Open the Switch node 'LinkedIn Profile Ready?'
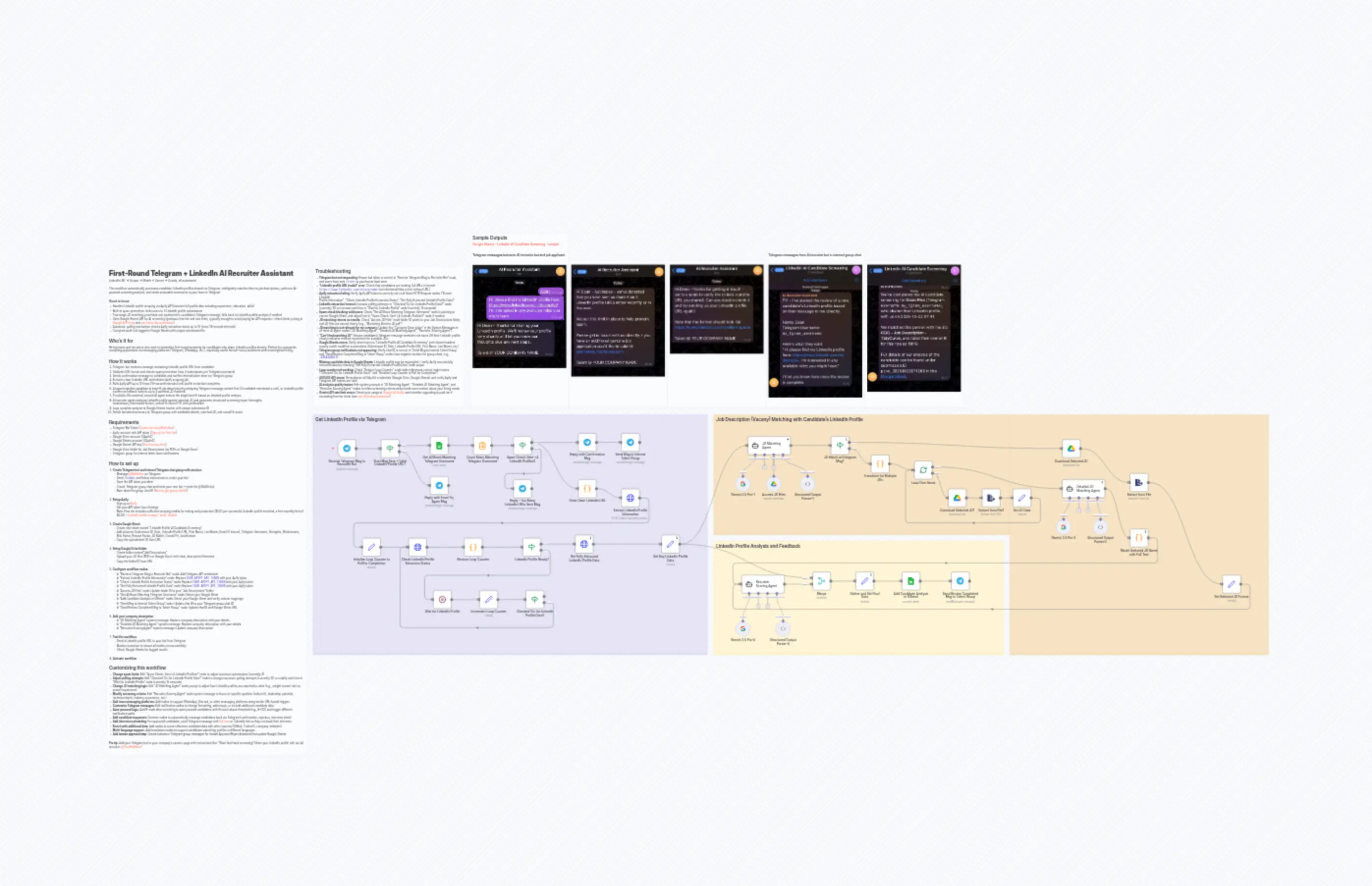Image resolution: width=1372 pixels, height=886 pixels. (531, 546)
